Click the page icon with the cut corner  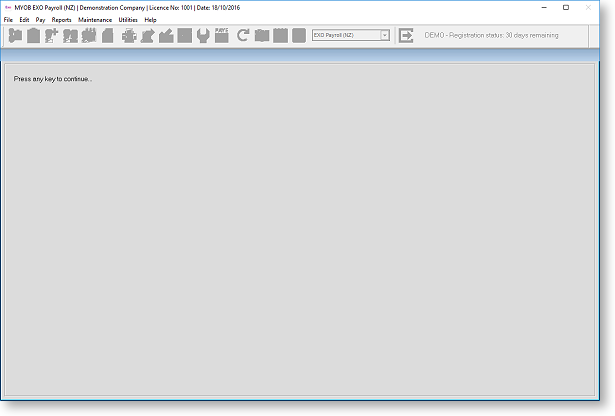tap(107, 35)
